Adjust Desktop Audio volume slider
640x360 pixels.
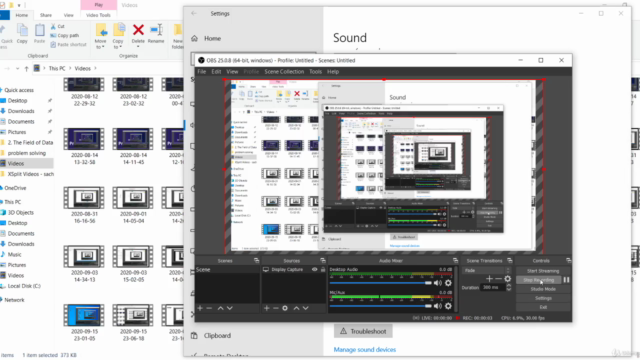pos(380,283)
